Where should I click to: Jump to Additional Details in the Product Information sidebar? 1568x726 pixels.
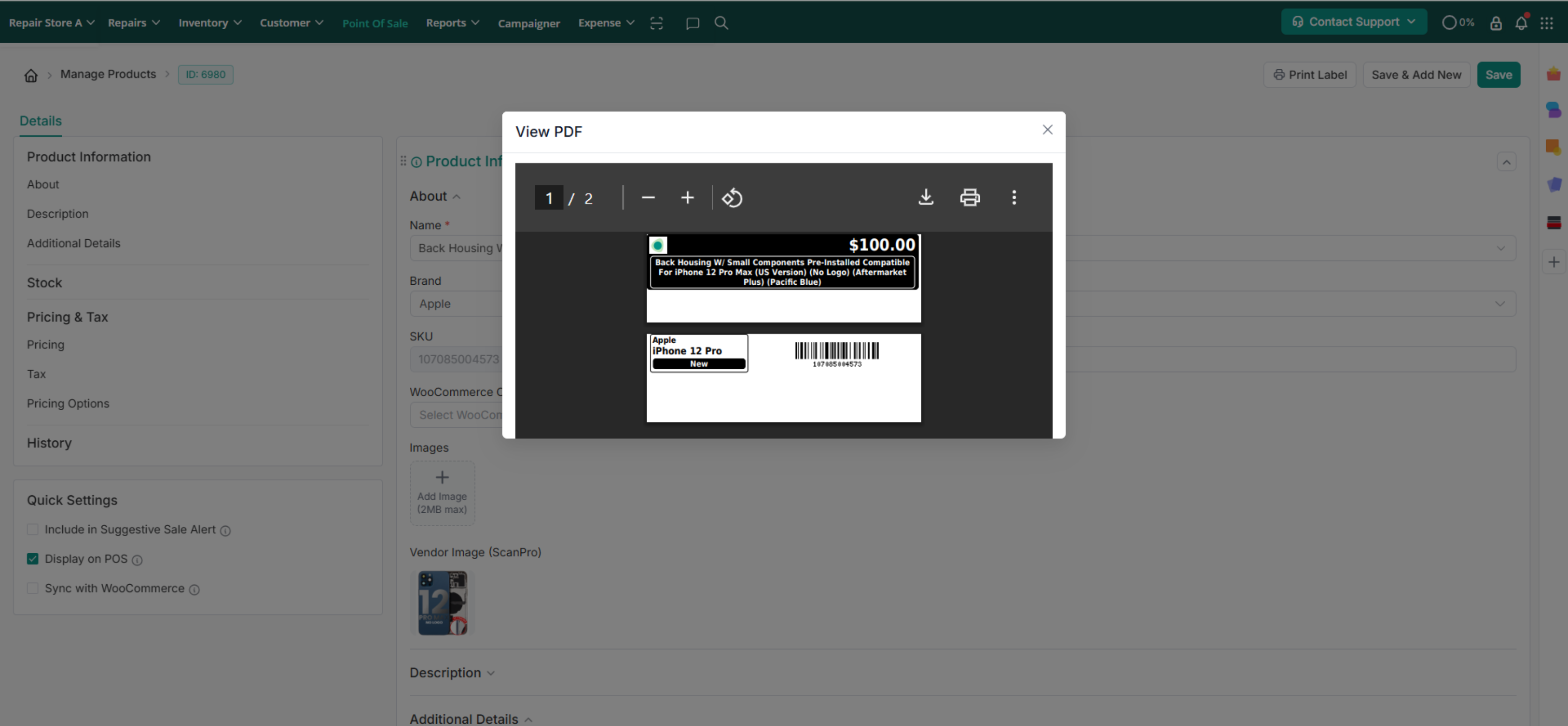pos(73,243)
